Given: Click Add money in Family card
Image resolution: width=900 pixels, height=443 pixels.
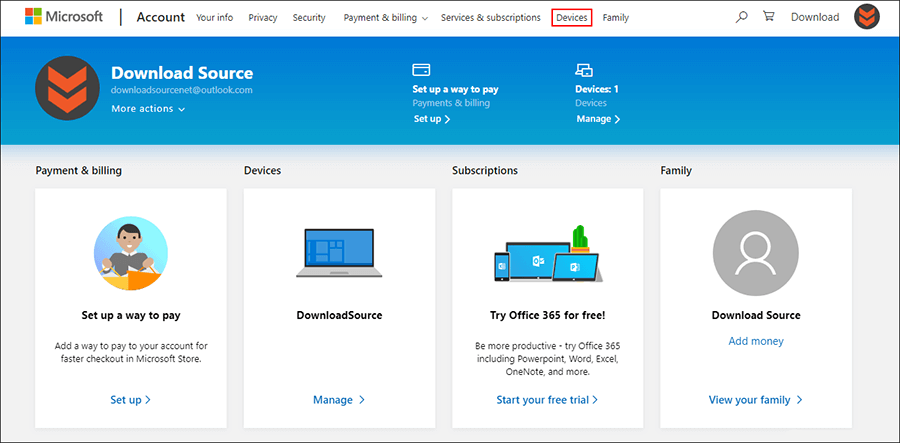Looking at the screenshot, I should [756, 341].
